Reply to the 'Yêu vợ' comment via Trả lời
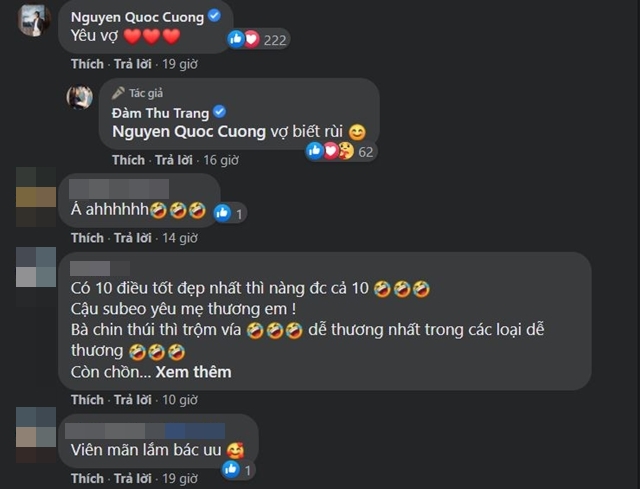The width and height of the screenshot is (640, 489). [x=133, y=64]
